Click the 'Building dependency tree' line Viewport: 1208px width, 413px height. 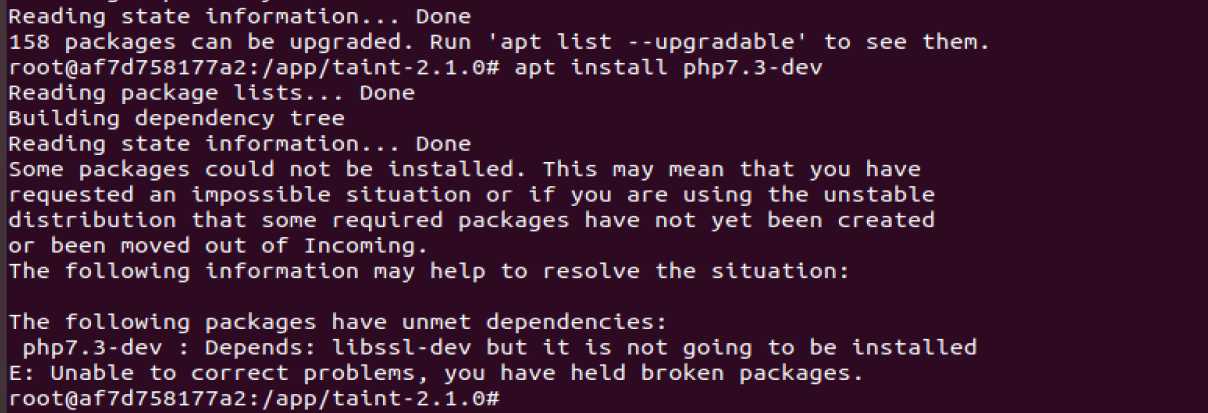coord(176,118)
